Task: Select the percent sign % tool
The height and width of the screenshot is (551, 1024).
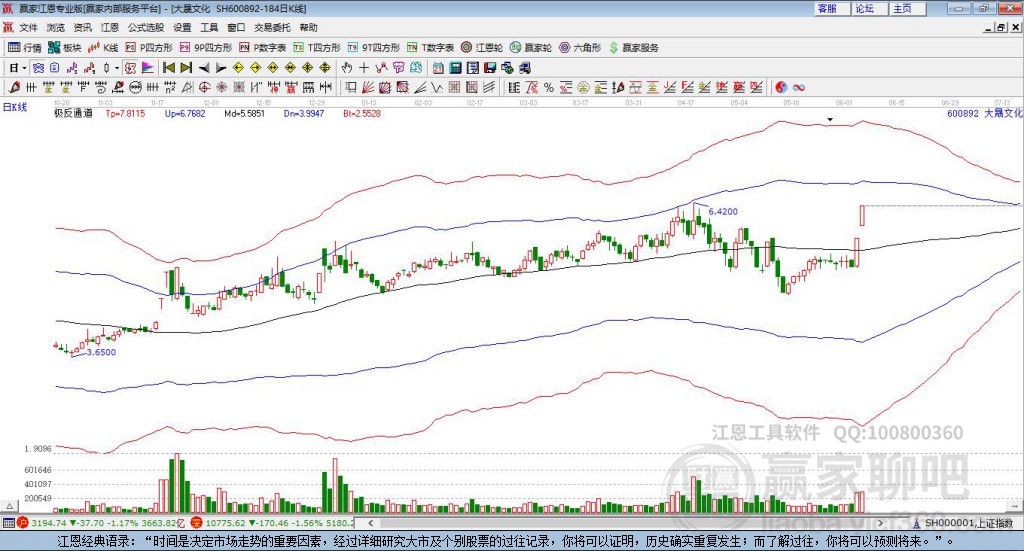Action: [x=549, y=87]
